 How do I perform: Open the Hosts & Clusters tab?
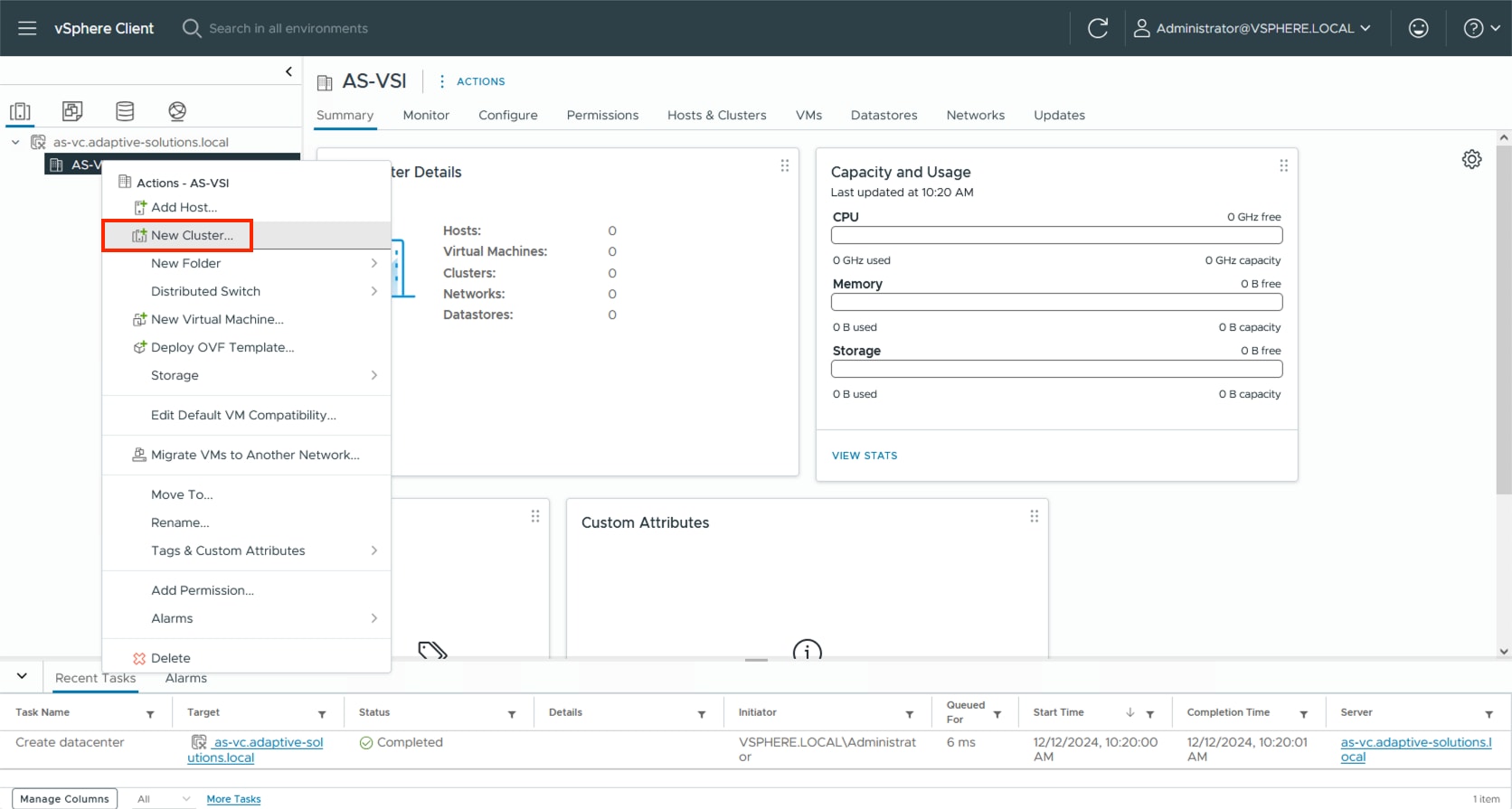[x=717, y=115]
